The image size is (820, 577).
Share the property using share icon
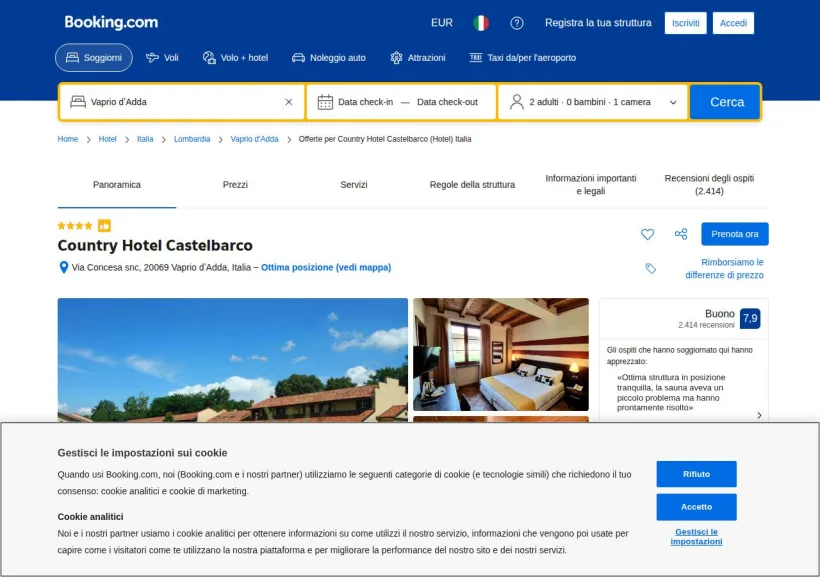(681, 234)
